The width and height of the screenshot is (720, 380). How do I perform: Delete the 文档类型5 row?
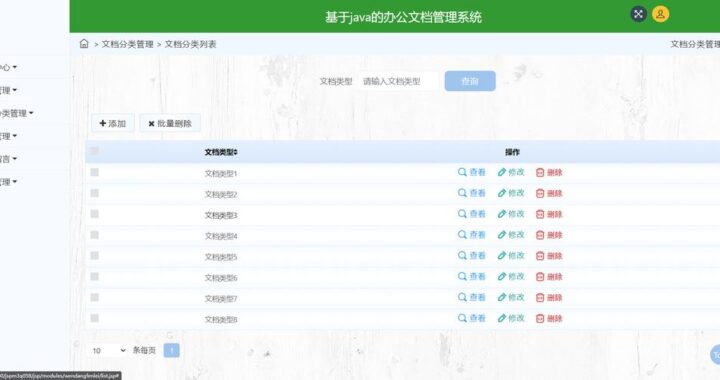click(549, 256)
